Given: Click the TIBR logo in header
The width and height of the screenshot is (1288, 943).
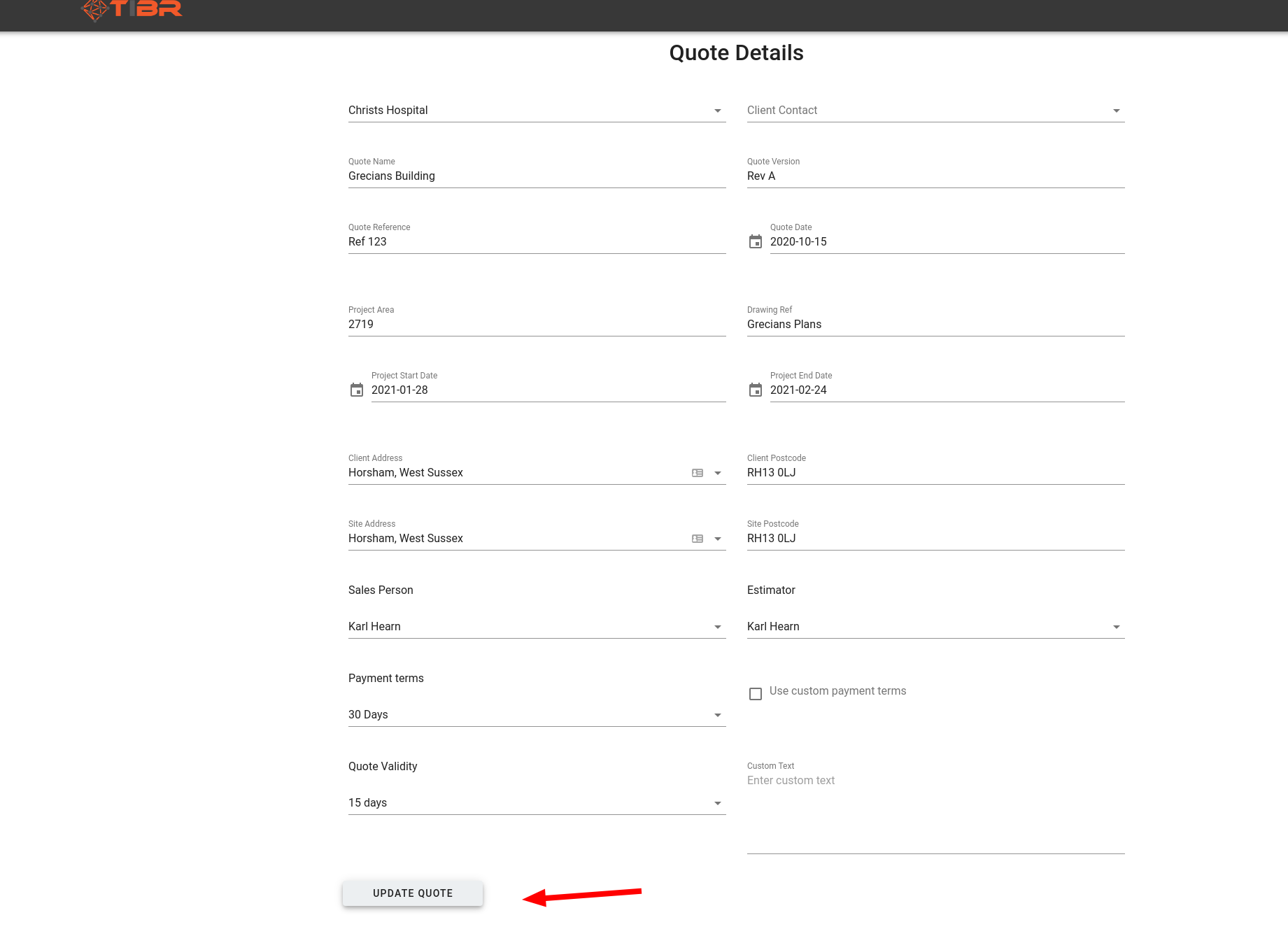Looking at the screenshot, I should [132, 10].
